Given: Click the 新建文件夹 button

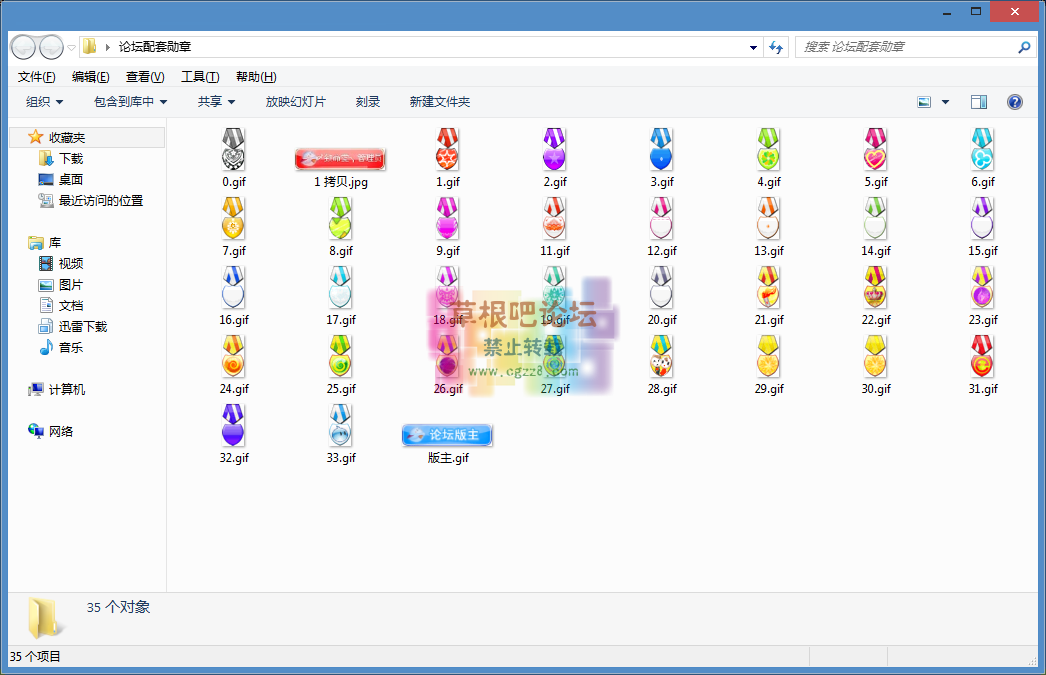Looking at the screenshot, I should click(x=439, y=102).
